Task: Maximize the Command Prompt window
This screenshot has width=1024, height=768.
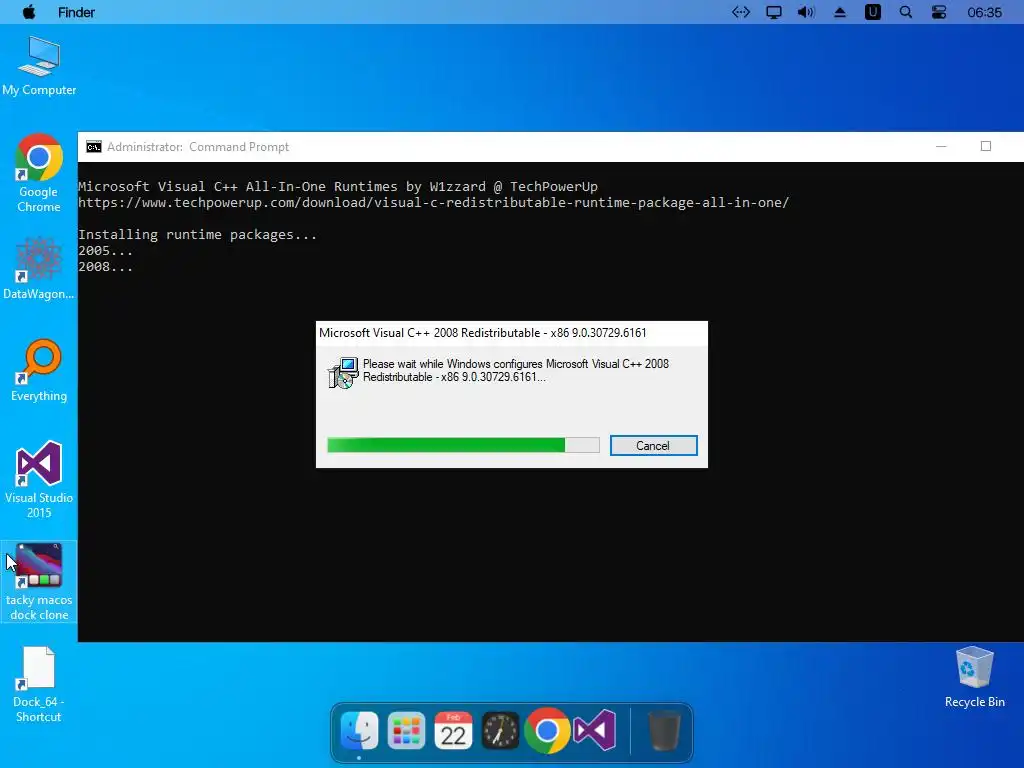Action: [x=985, y=146]
